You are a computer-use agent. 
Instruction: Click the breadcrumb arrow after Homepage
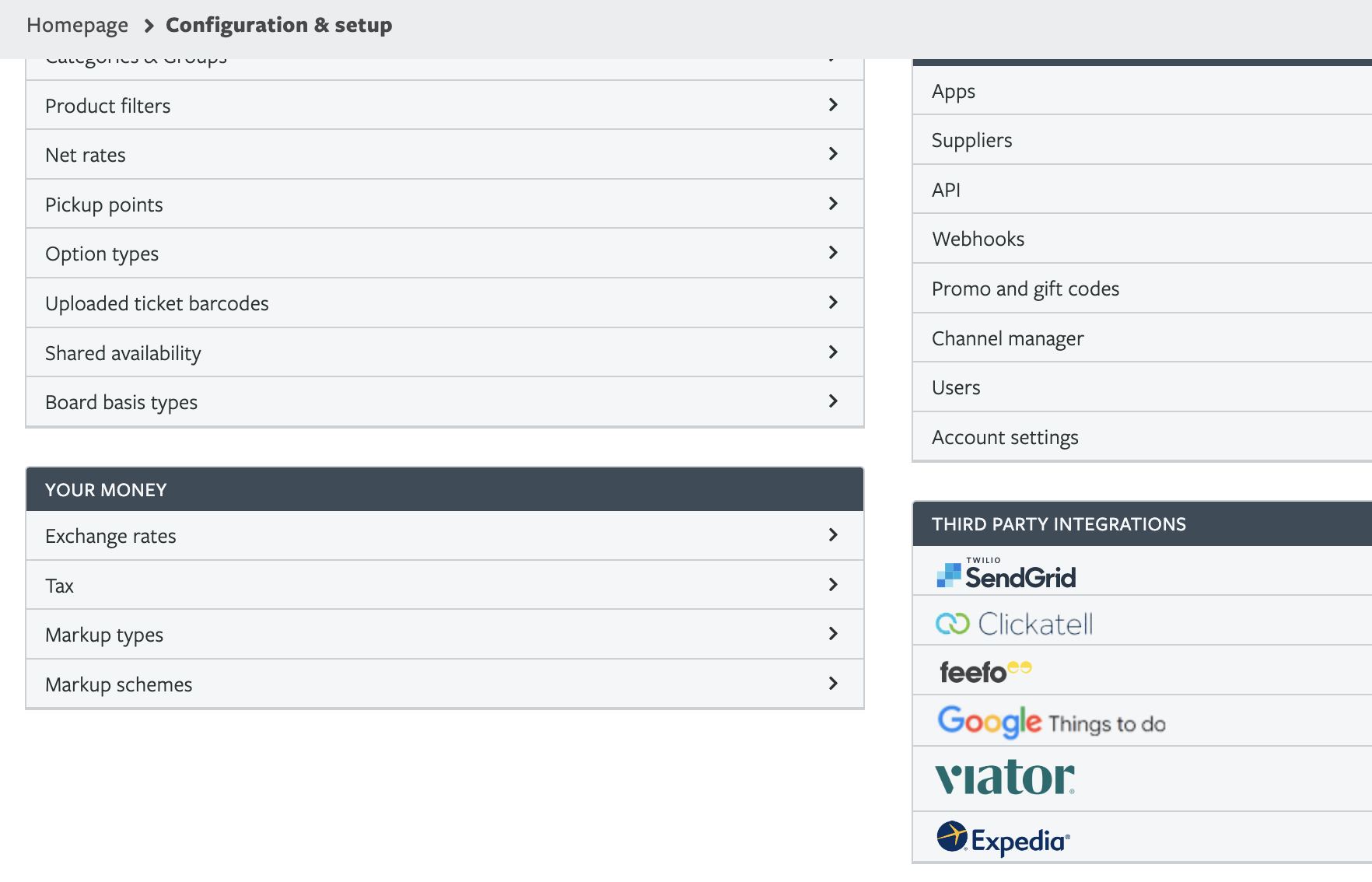click(149, 26)
